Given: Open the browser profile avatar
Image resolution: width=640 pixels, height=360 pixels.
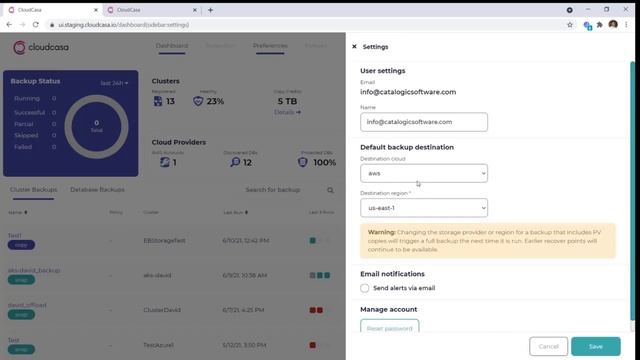Looking at the screenshot, I should (x=613, y=24).
